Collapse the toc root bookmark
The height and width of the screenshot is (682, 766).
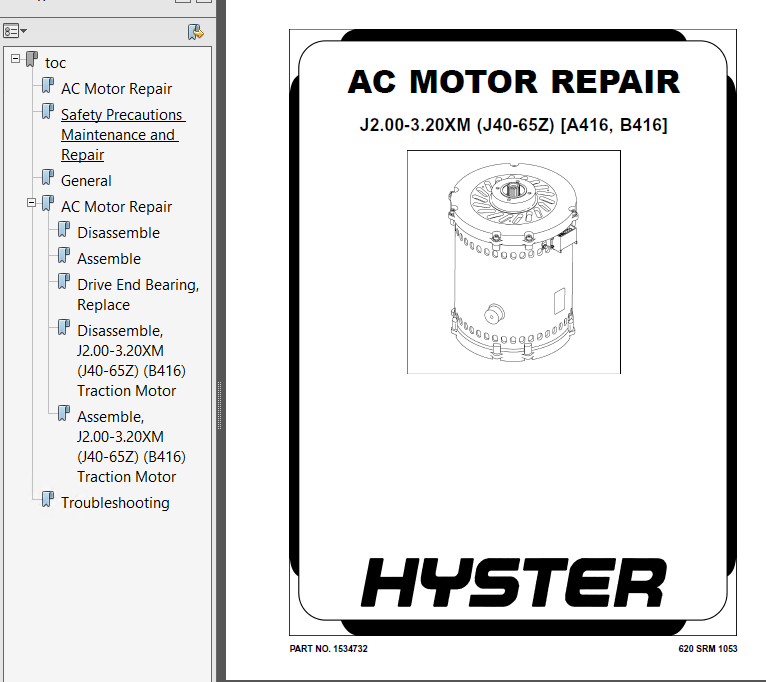click(x=16, y=59)
